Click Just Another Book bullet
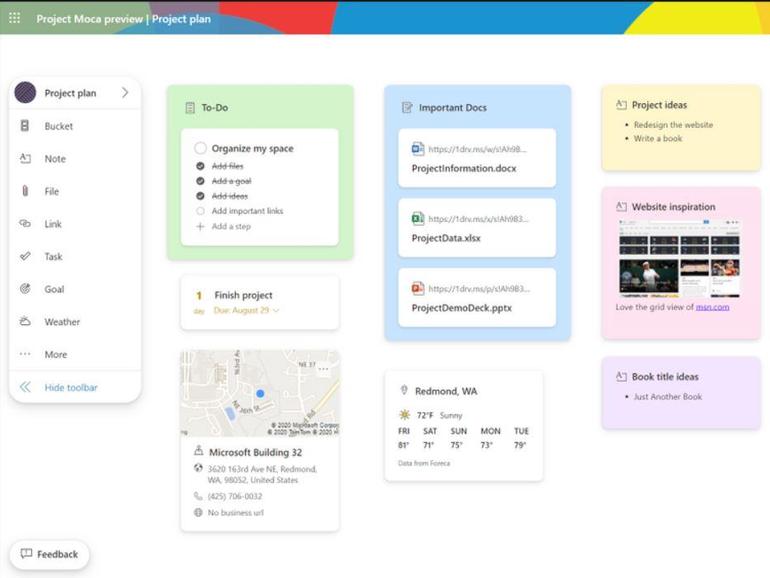 [667, 396]
